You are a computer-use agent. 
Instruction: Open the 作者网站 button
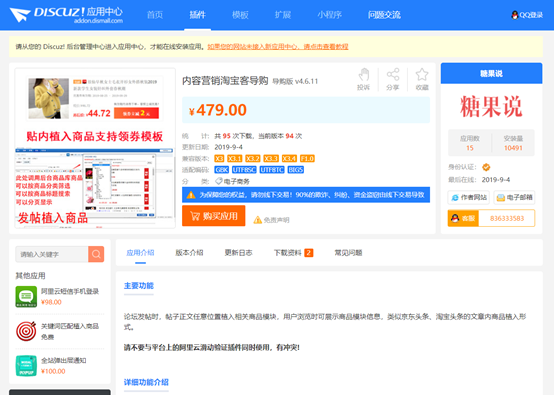(x=469, y=197)
